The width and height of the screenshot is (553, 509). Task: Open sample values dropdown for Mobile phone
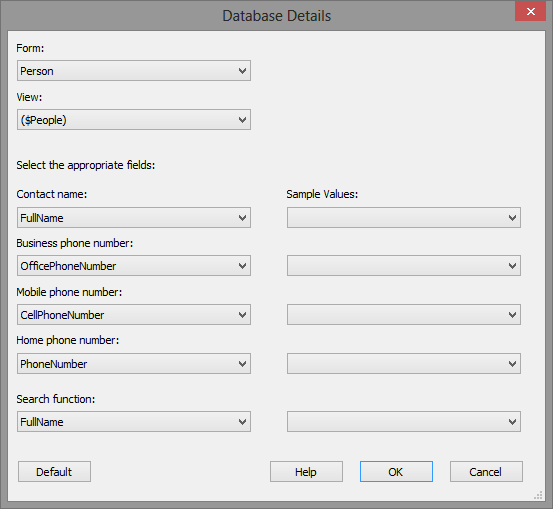[x=404, y=315]
